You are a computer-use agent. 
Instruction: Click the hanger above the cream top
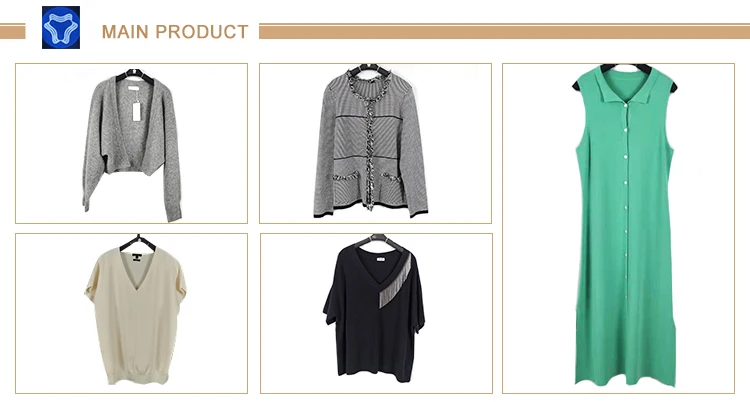pyautogui.click(x=138, y=244)
